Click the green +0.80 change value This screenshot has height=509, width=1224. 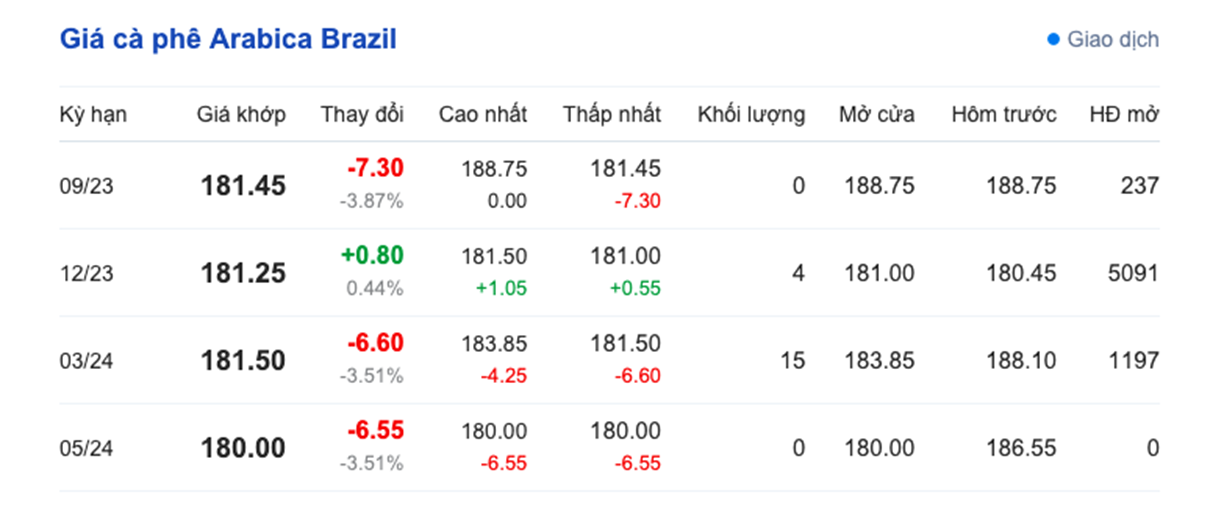(372, 255)
